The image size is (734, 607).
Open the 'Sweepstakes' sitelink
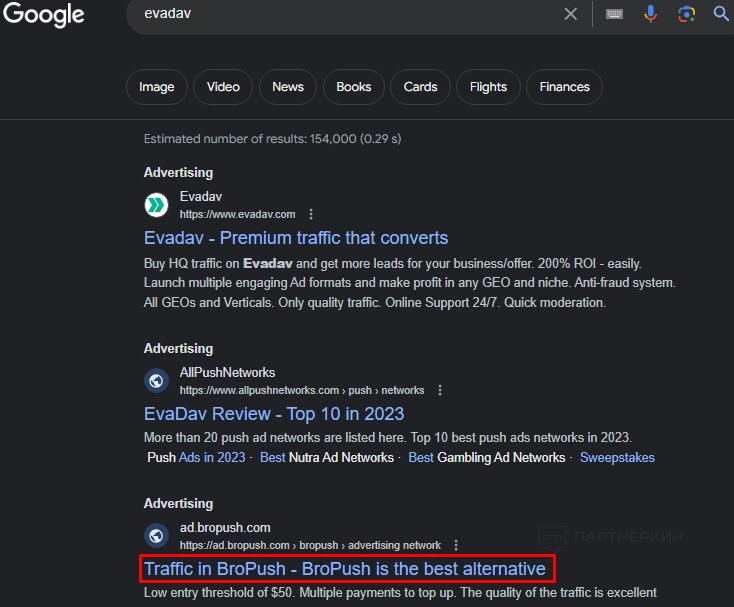tap(617, 457)
